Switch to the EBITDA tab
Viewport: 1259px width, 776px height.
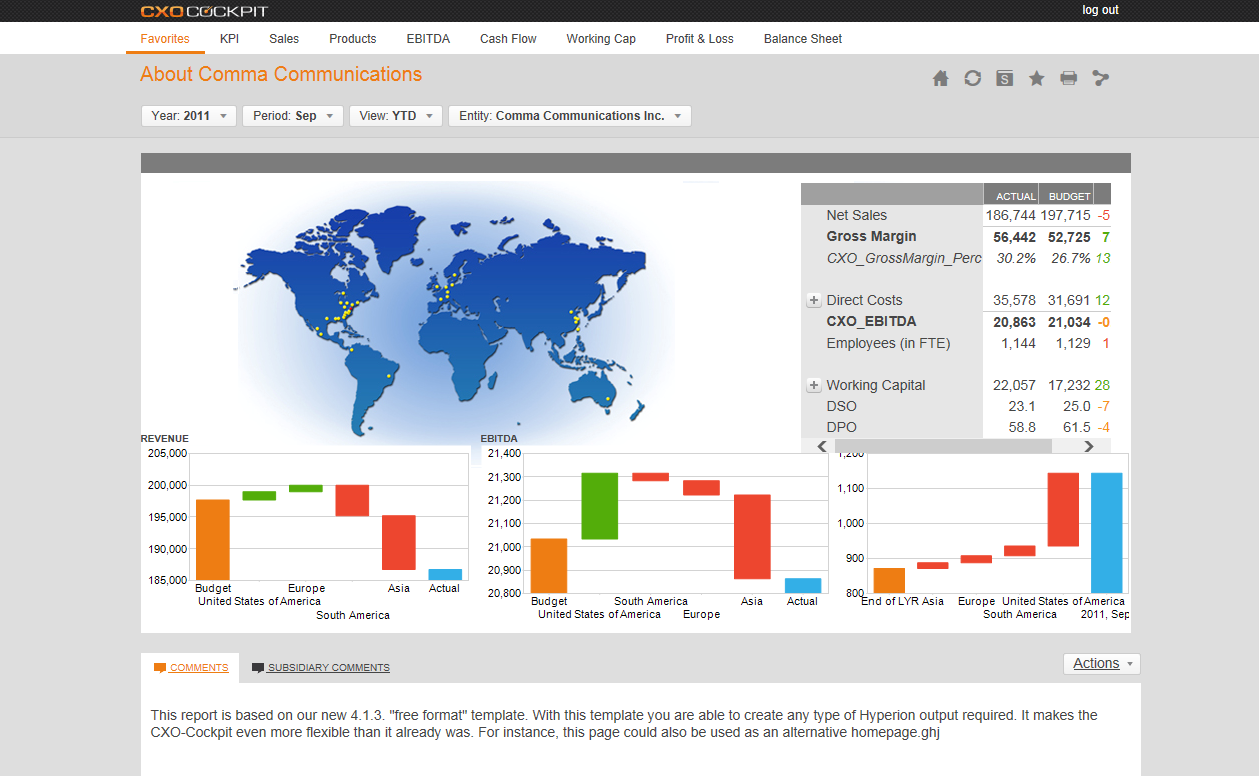pos(428,39)
